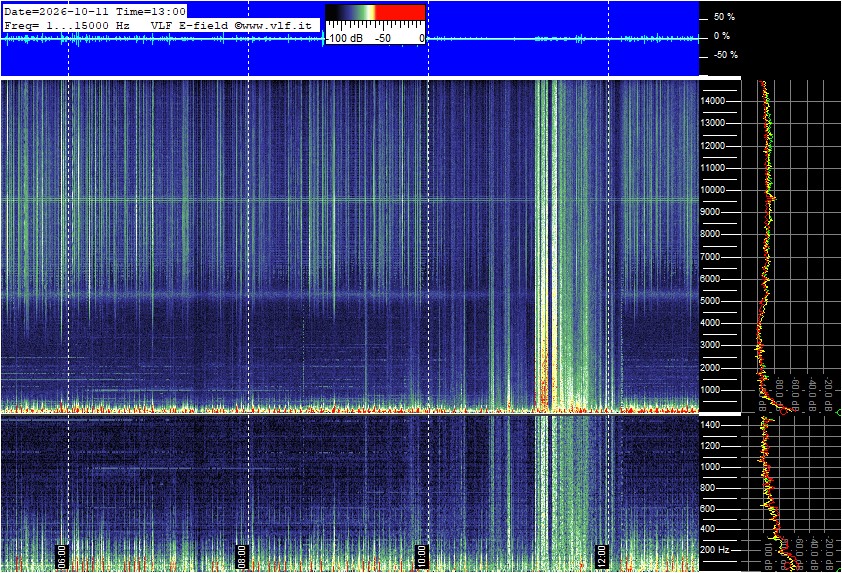Select the 600 label on the lower scale
The width and height of the screenshot is (842, 573).
(x=707, y=509)
